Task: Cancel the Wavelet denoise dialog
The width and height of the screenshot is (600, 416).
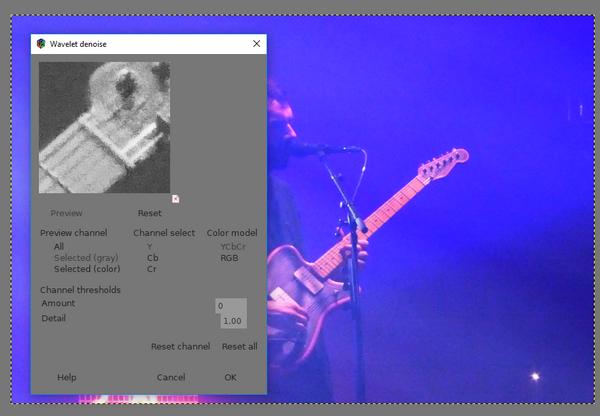Action: pos(171,377)
